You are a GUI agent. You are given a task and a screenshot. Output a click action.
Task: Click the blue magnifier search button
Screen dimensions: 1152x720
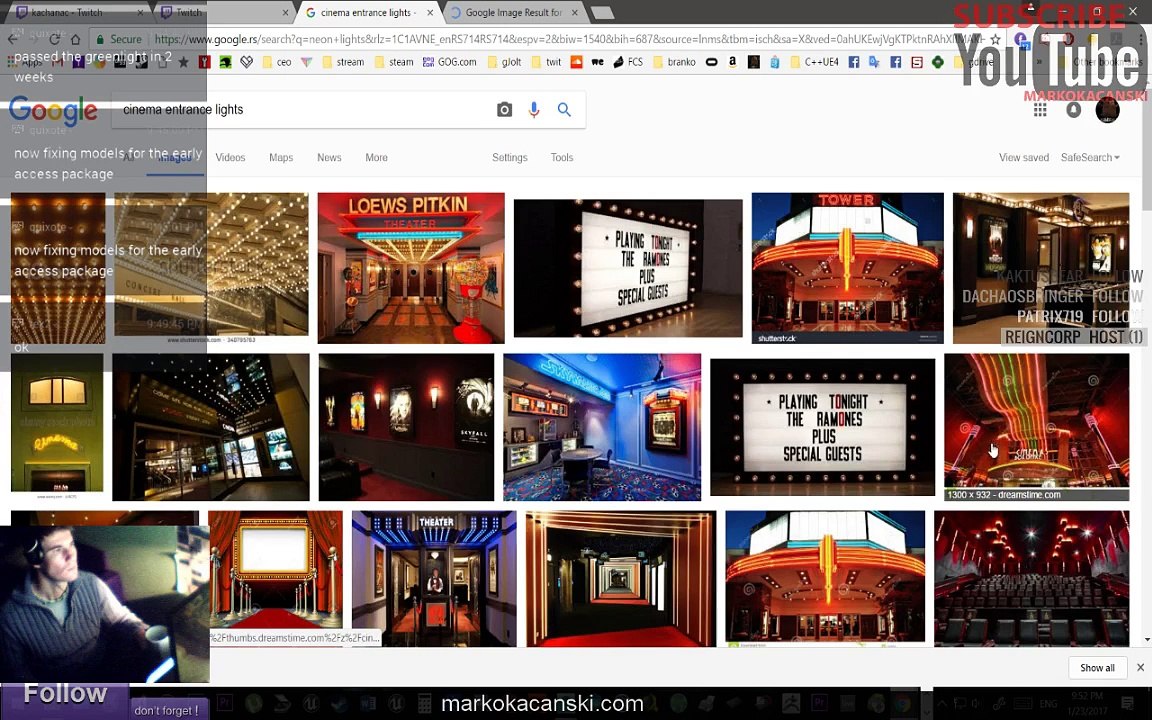pyautogui.click(x=564, y=110)
